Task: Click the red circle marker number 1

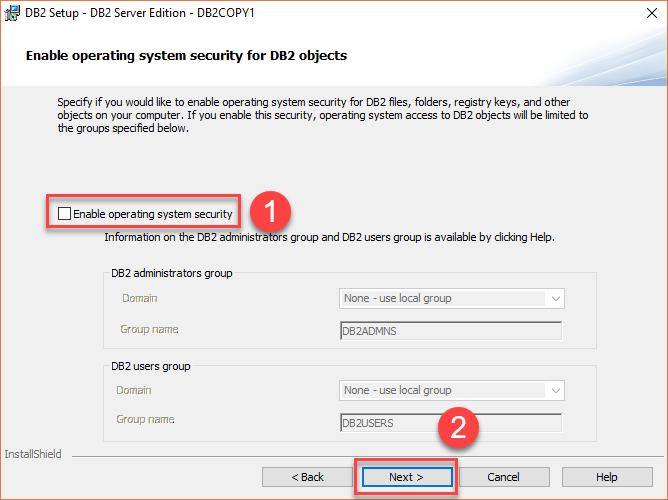Action: (271, 212)
